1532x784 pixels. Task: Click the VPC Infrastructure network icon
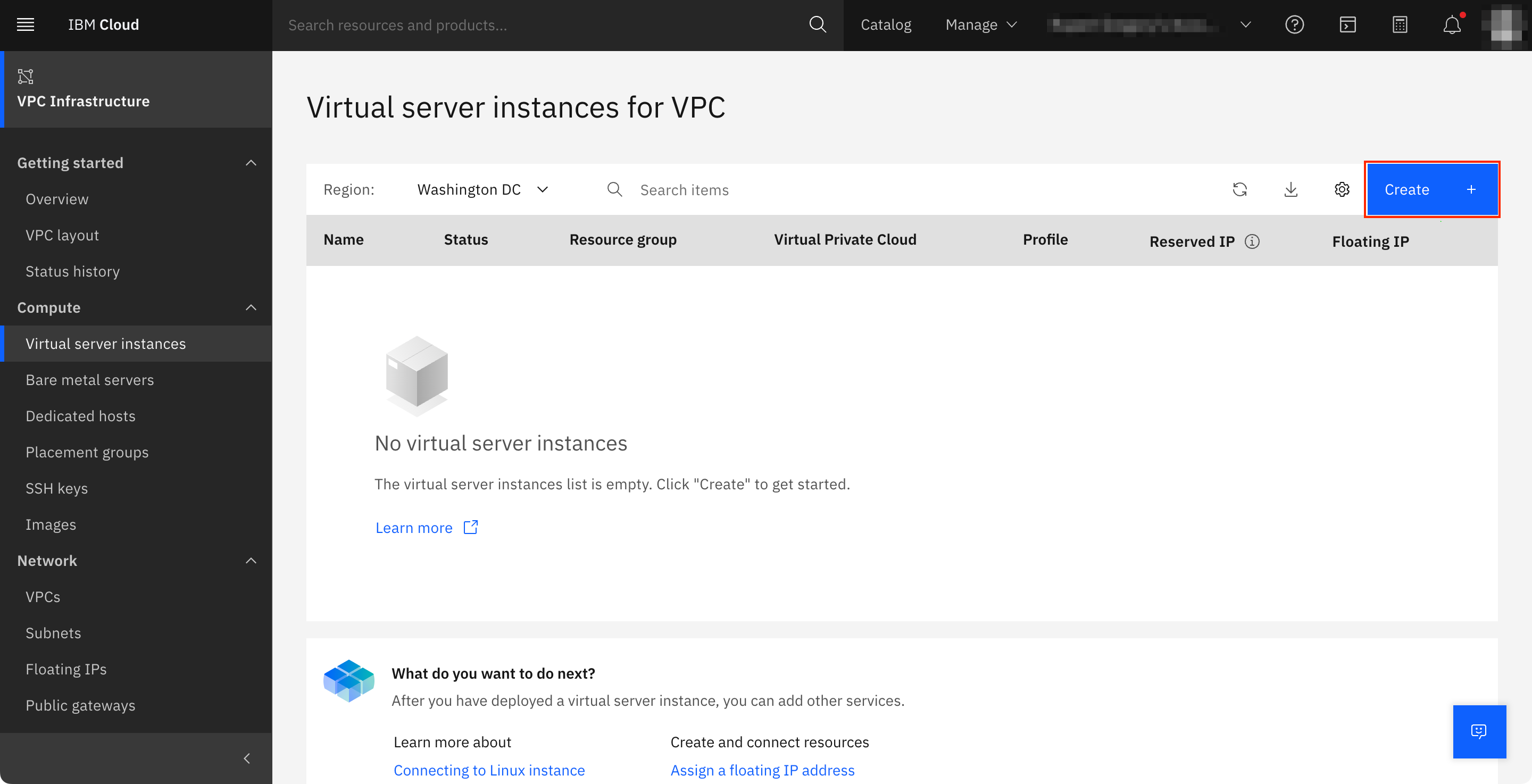[26, 76]
